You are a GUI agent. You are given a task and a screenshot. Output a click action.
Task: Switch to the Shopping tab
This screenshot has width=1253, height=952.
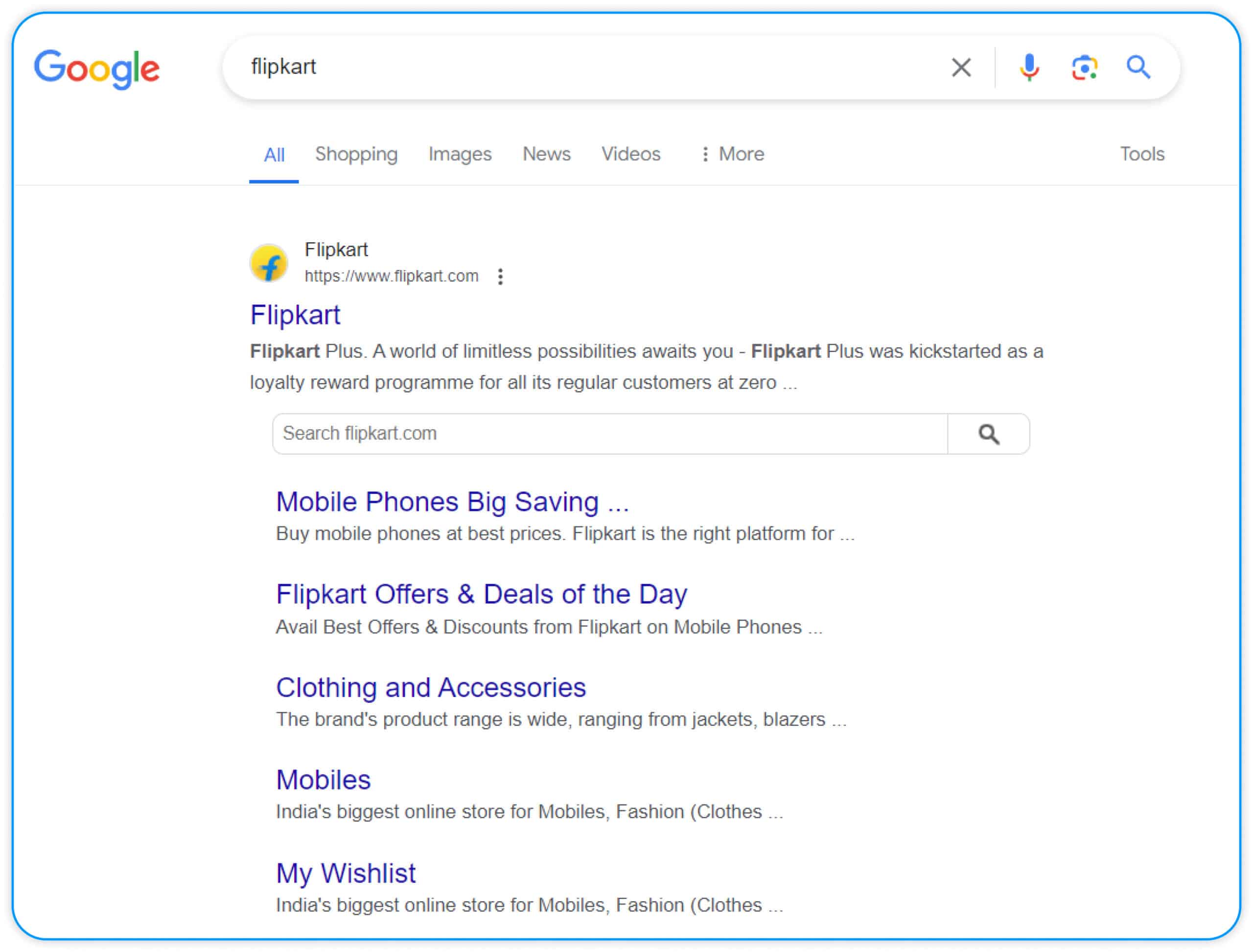coord(356,154)
